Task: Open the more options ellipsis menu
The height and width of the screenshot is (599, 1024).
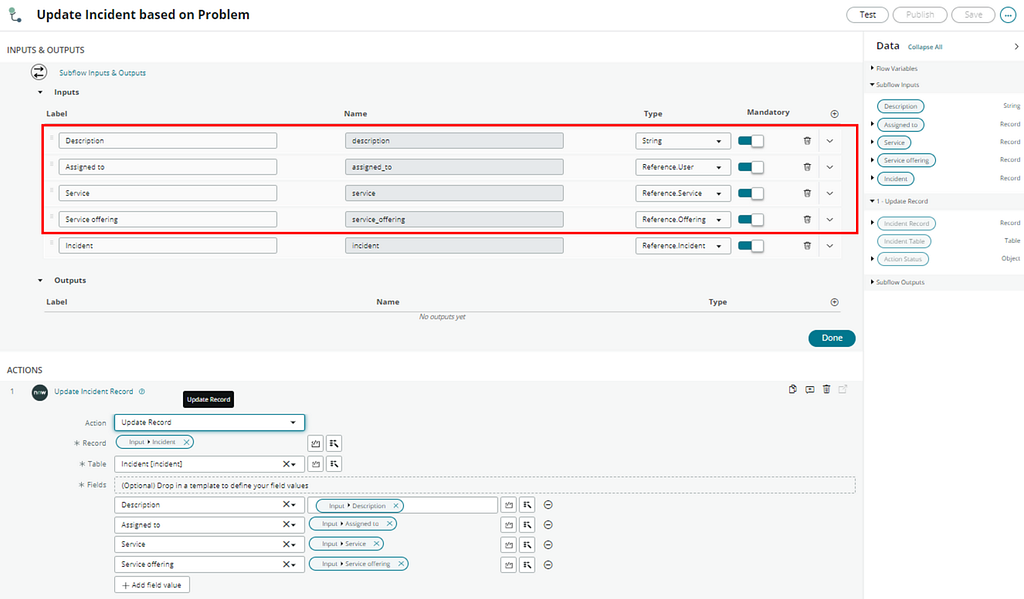Action: [1008, 14]
